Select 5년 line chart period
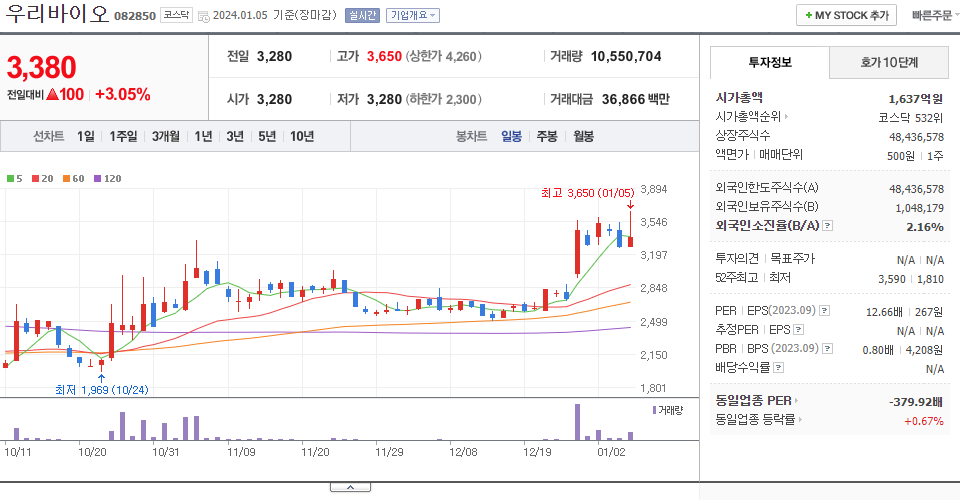Viewport: 960px width, 500px height. 267,136
